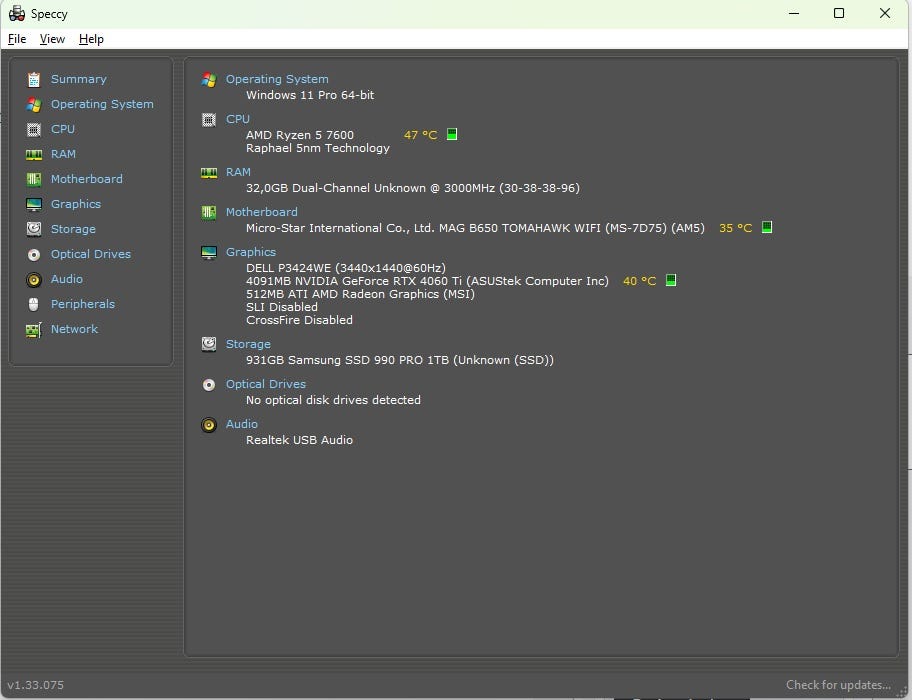Click the board icon beside Motherboard heading
The height and width of the screenshot is (700, 912).
click(209, 212)
